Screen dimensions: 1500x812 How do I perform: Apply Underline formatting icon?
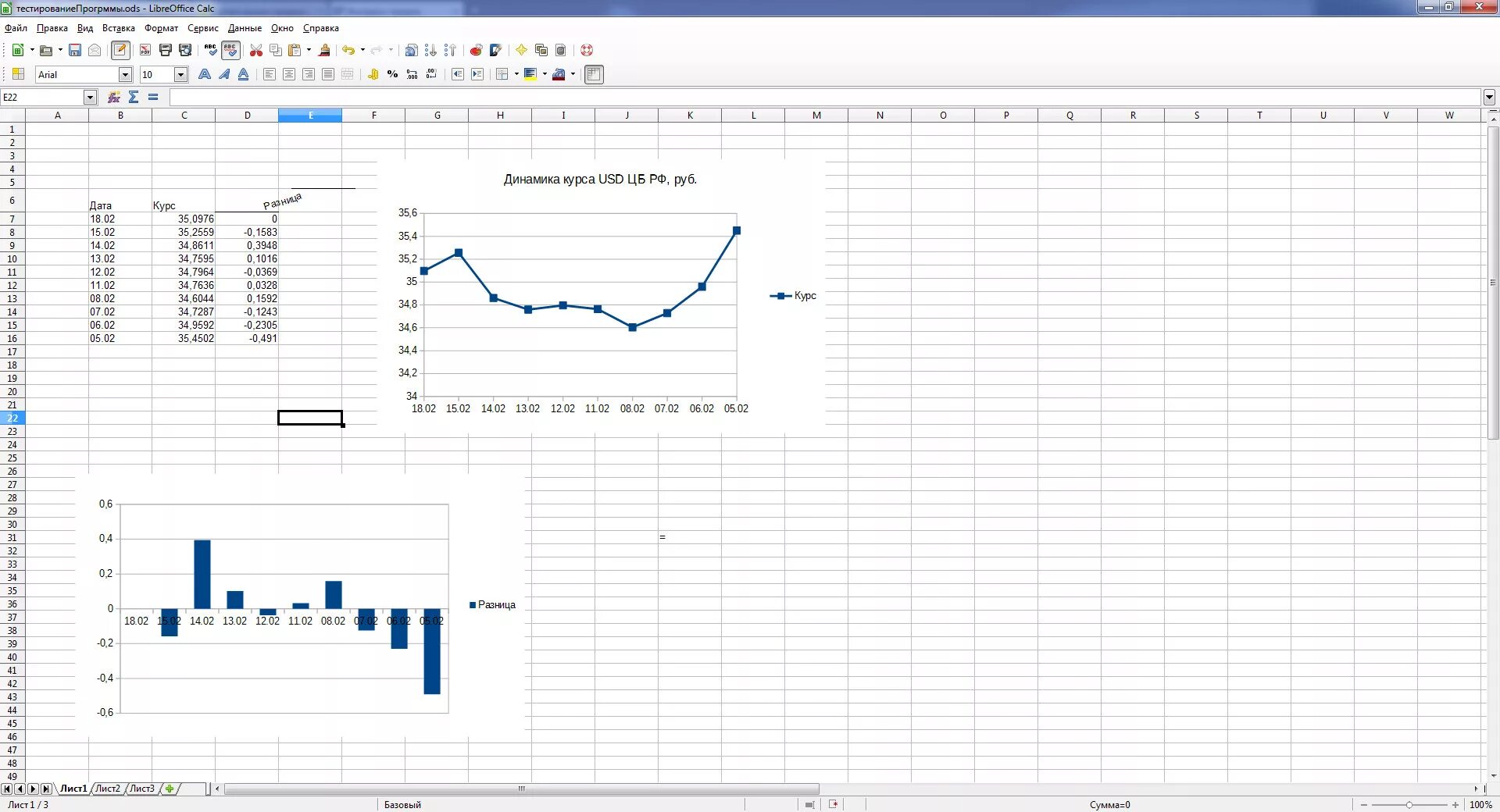pyautogui.click(x=244, y=74)
